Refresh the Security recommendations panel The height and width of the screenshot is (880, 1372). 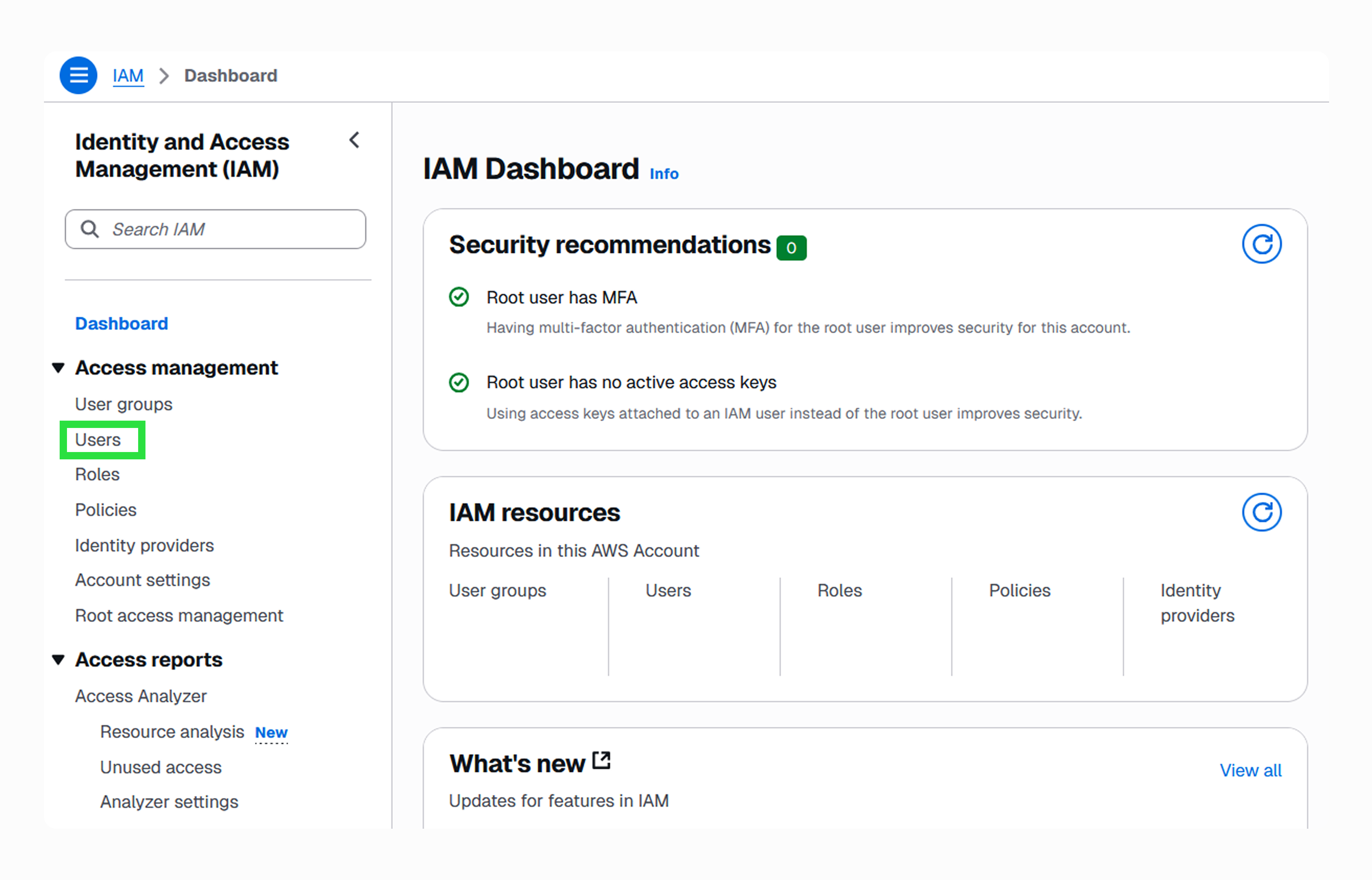[1261, 244]
